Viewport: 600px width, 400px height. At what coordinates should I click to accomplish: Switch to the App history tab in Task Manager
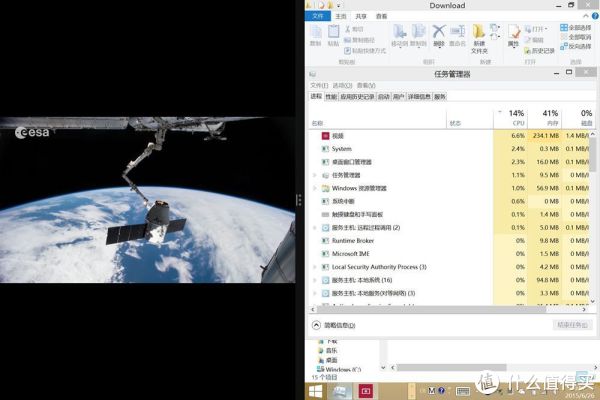point(357,97)
